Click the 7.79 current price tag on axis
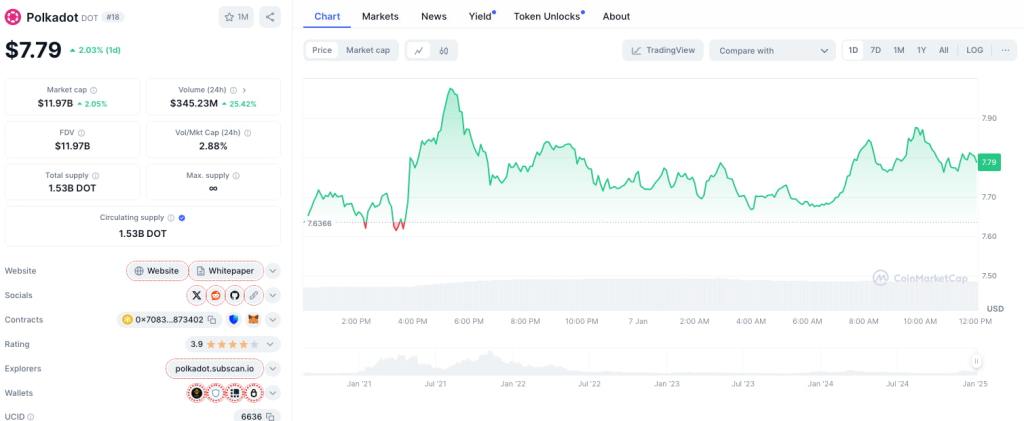1024x421 pixels. (989, 162)
